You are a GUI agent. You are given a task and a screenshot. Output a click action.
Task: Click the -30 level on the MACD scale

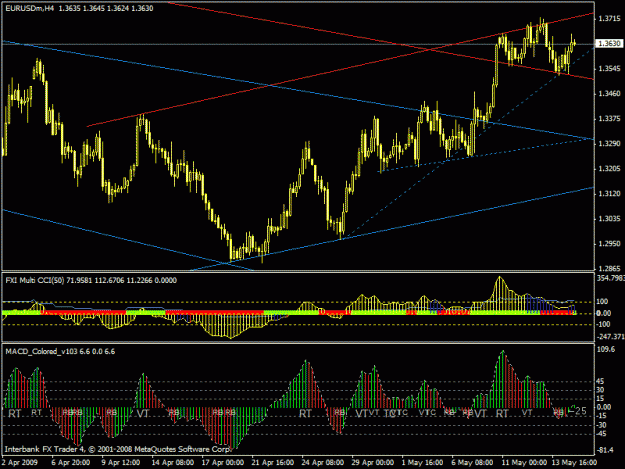(602, 425)
